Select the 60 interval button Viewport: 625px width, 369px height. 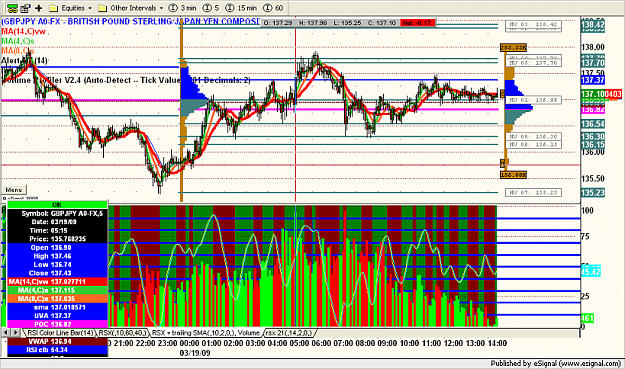click(x=273, y=8)
